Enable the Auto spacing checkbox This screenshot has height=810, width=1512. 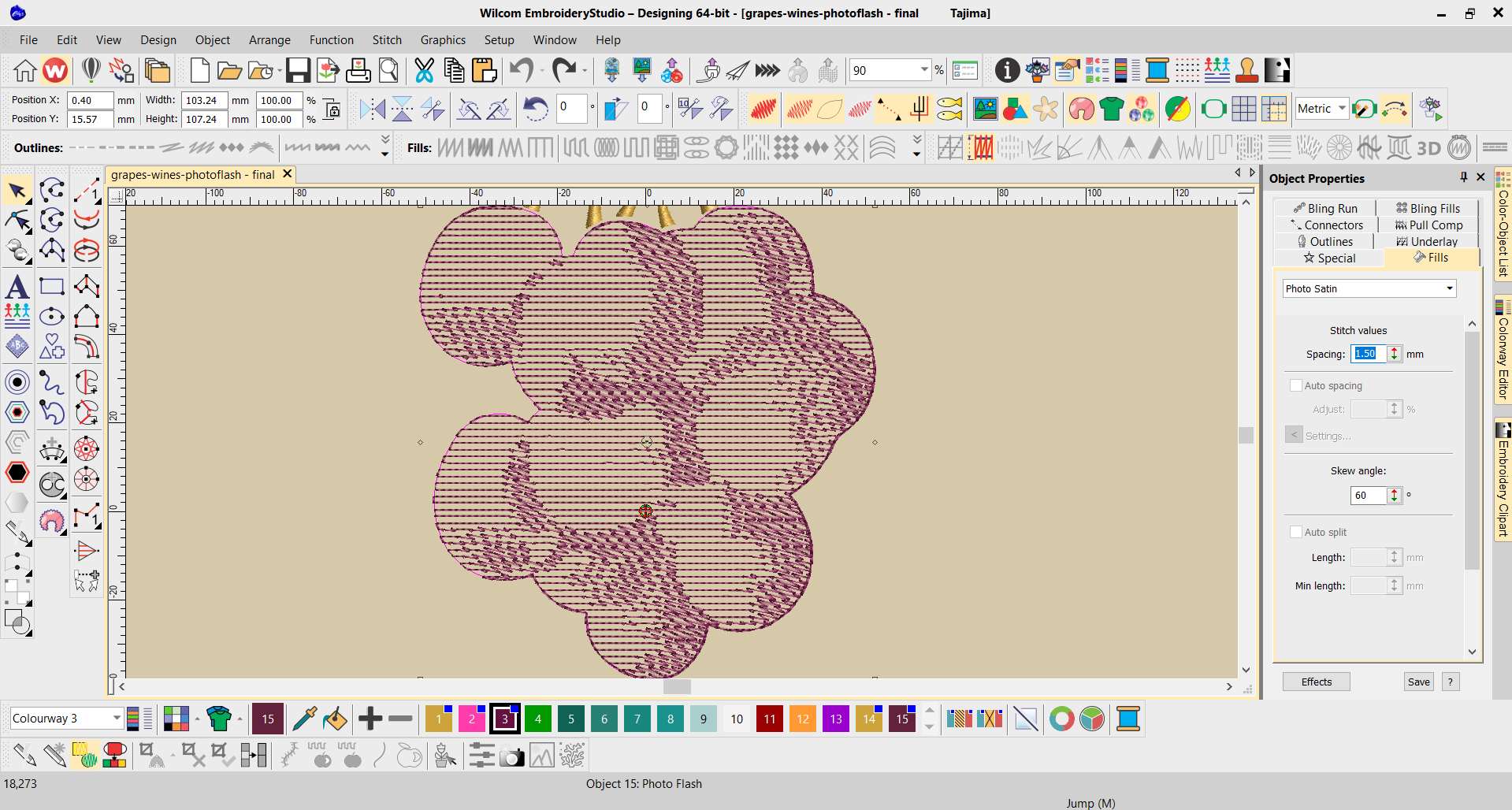1296,385
